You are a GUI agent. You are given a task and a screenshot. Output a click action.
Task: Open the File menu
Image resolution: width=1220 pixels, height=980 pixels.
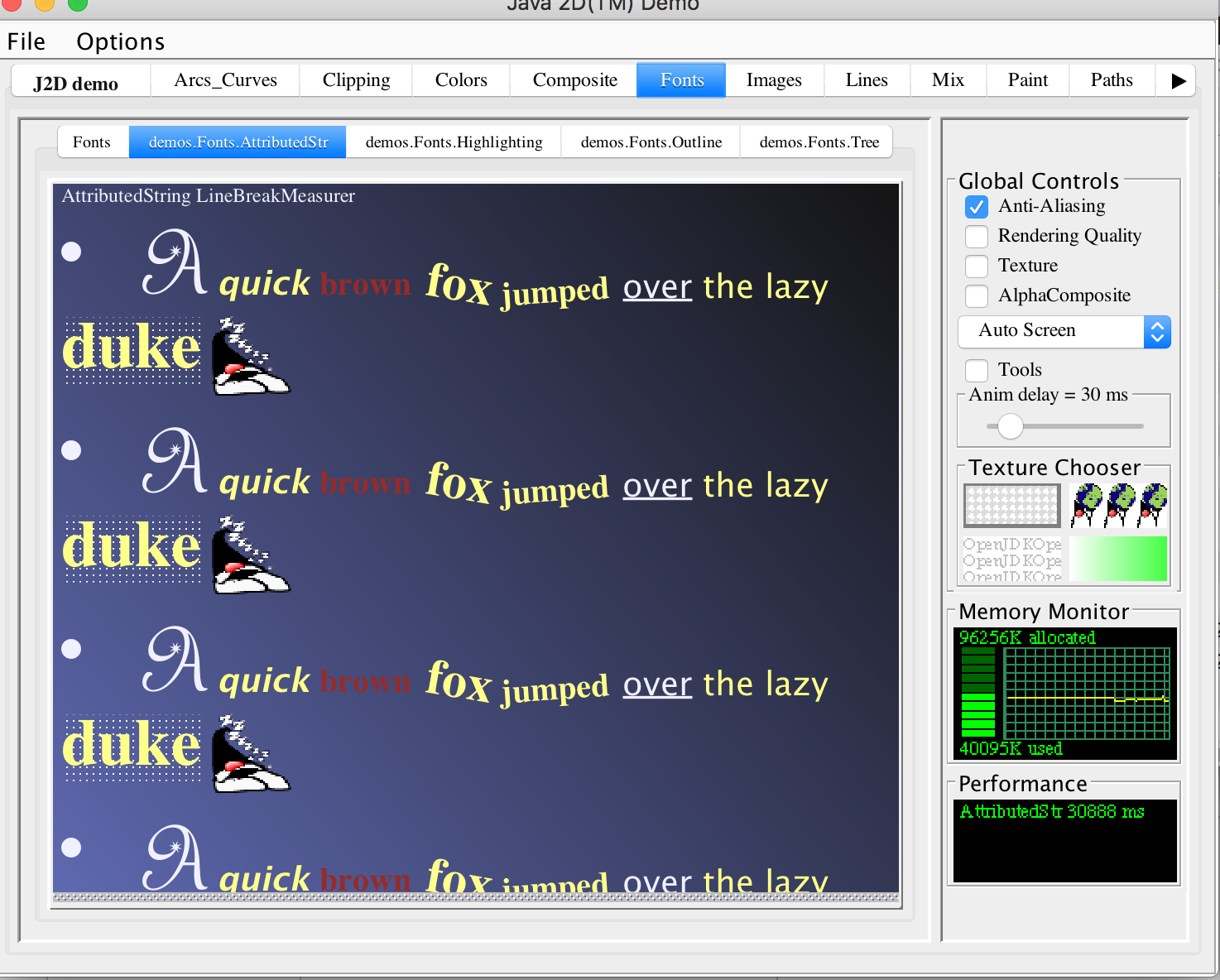click(x=26, y=41)
